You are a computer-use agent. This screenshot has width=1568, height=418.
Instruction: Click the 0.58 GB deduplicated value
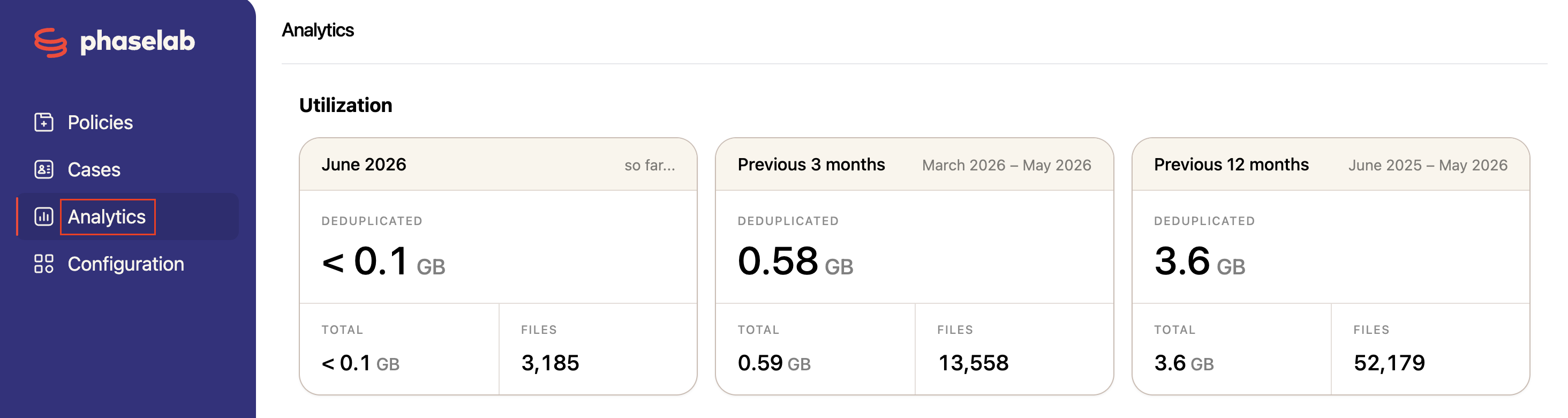[x=796, y=262]
